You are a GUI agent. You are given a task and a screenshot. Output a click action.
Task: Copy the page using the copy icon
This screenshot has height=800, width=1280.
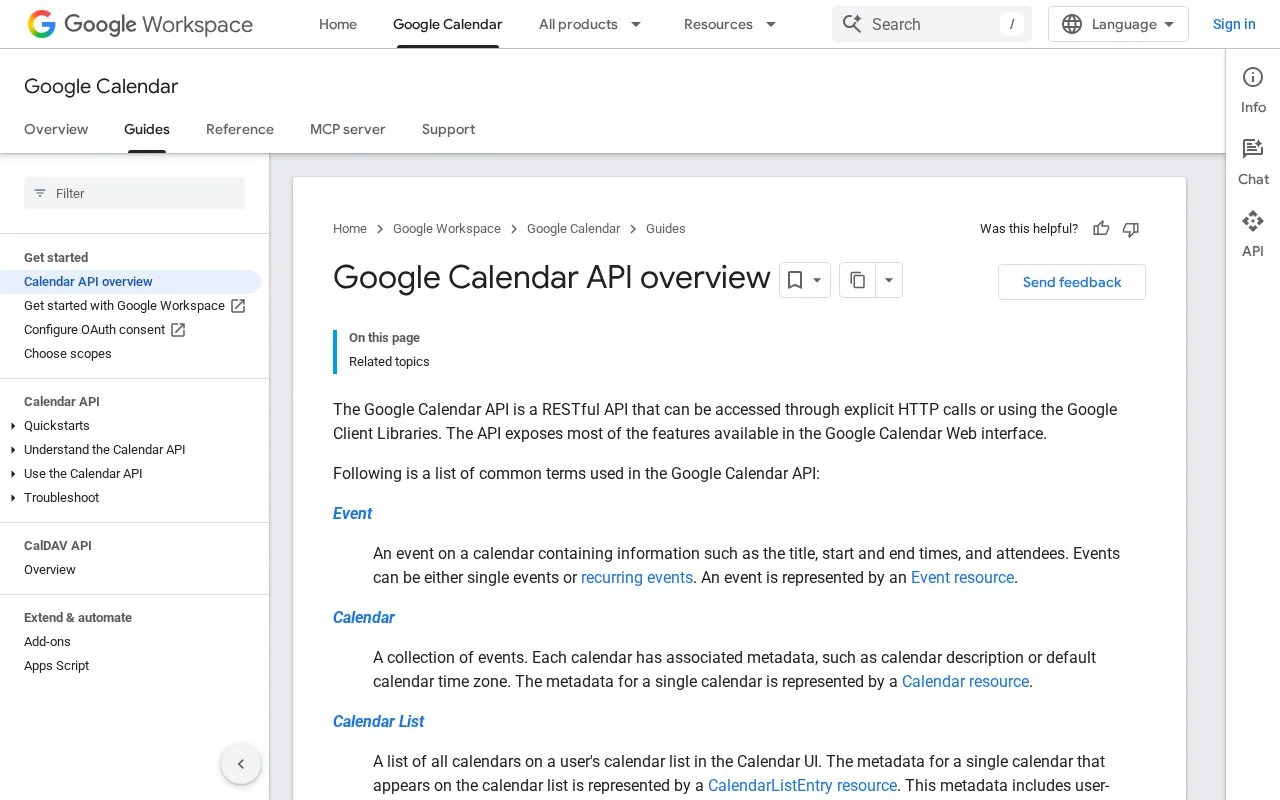click(858, 280)
